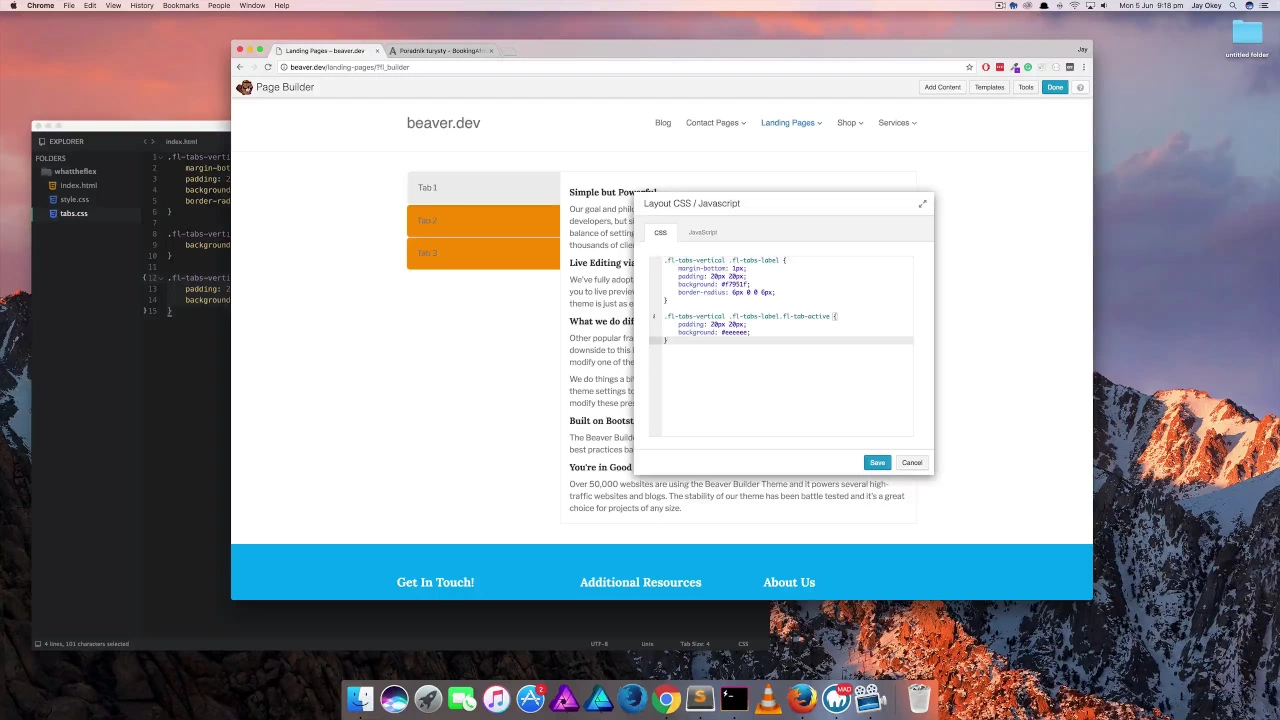
Task: Open Affinity Photo from the Dock
Action: click(564, 698)
